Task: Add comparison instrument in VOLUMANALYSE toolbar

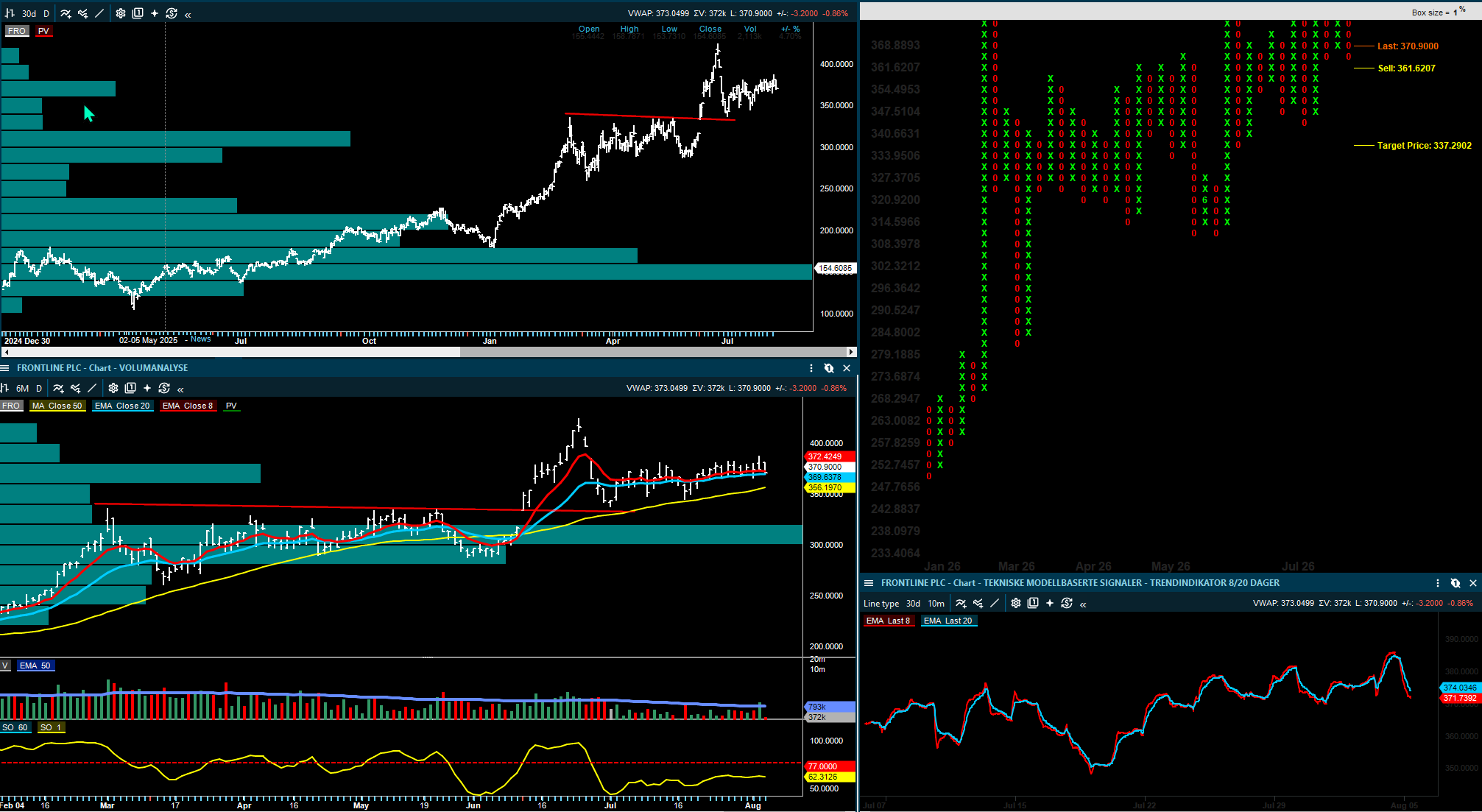Action: point(75,388)
